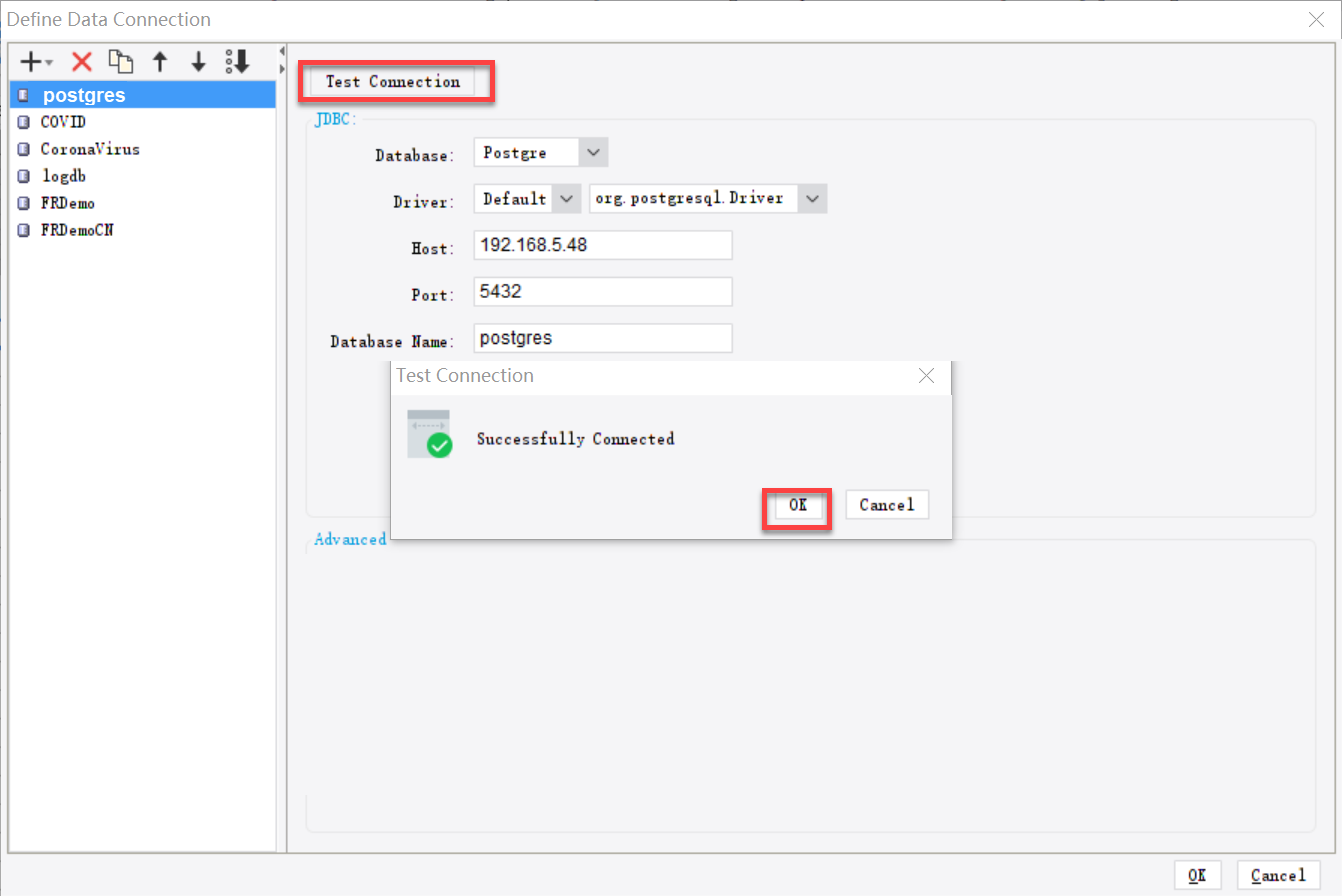Confirm Successfully Connected with OK
Screen dimensions: 1342x896
(x=796, y=505)
